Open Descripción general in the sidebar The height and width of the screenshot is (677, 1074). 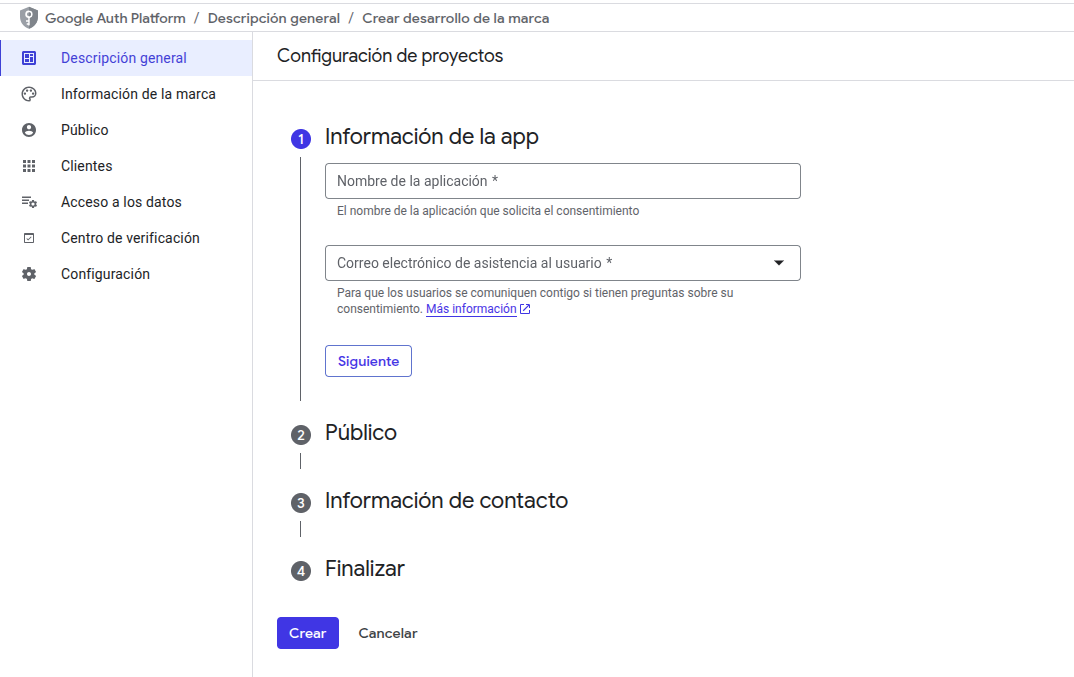[x=127, y=58]
